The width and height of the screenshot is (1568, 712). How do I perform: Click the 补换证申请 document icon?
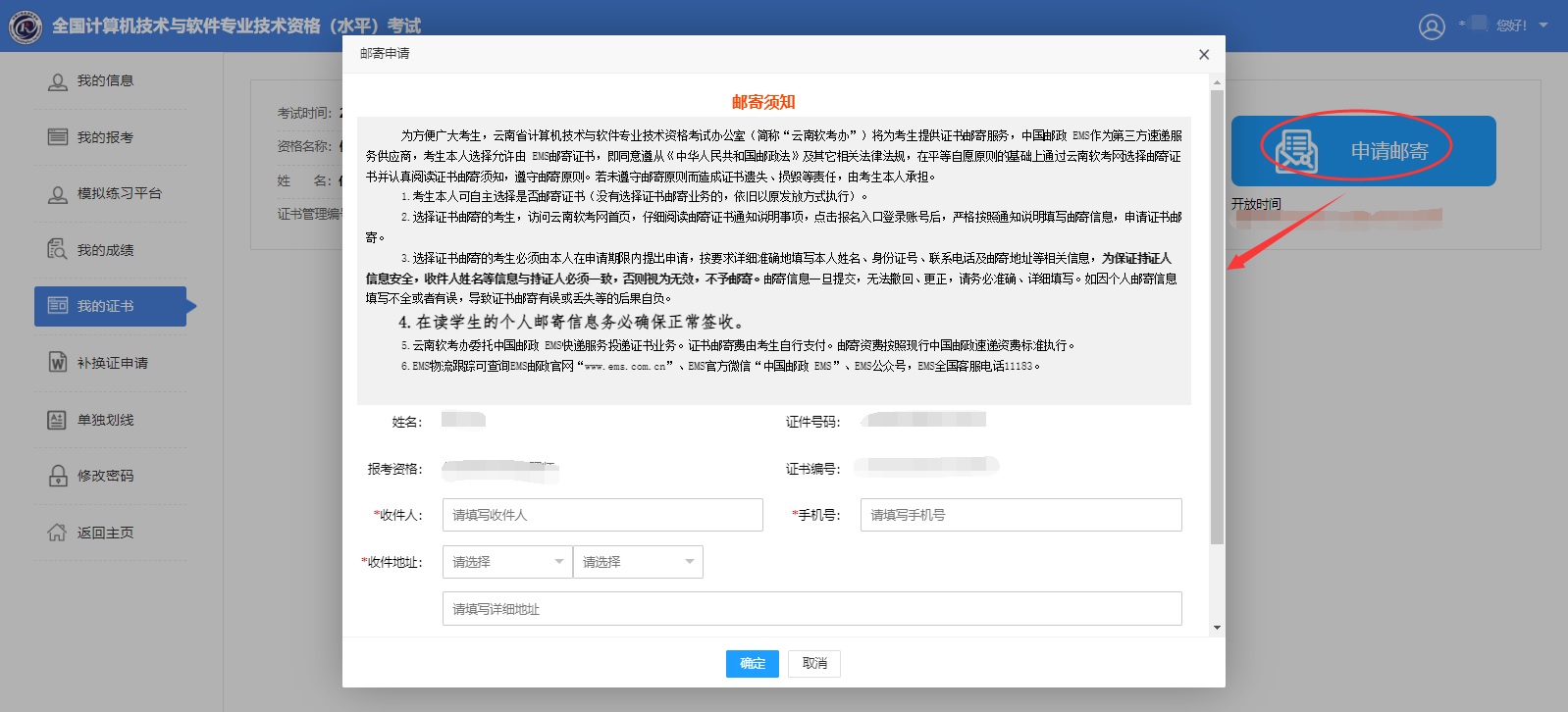58,363
